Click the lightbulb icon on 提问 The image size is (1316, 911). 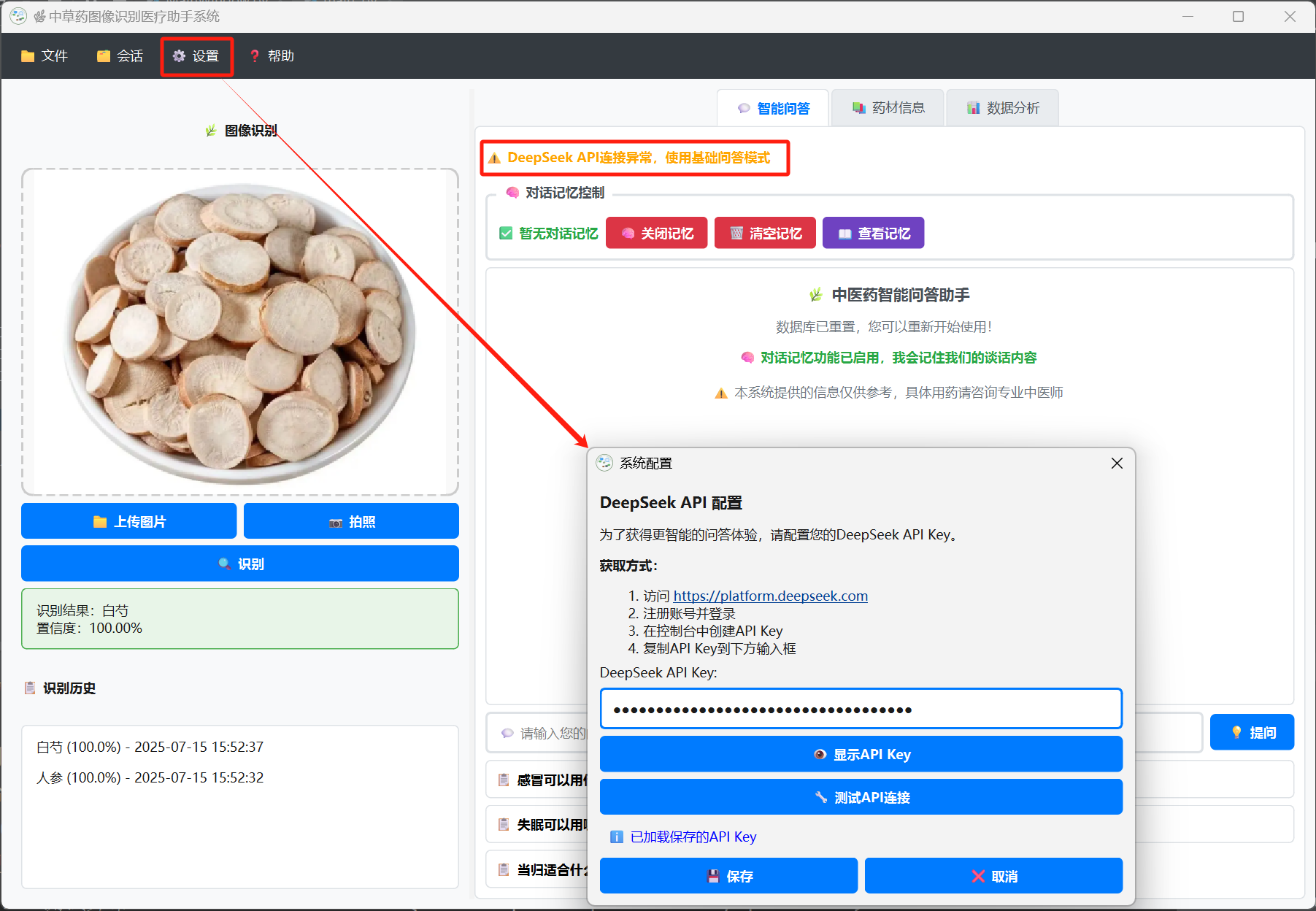[x=1236, y=732]
